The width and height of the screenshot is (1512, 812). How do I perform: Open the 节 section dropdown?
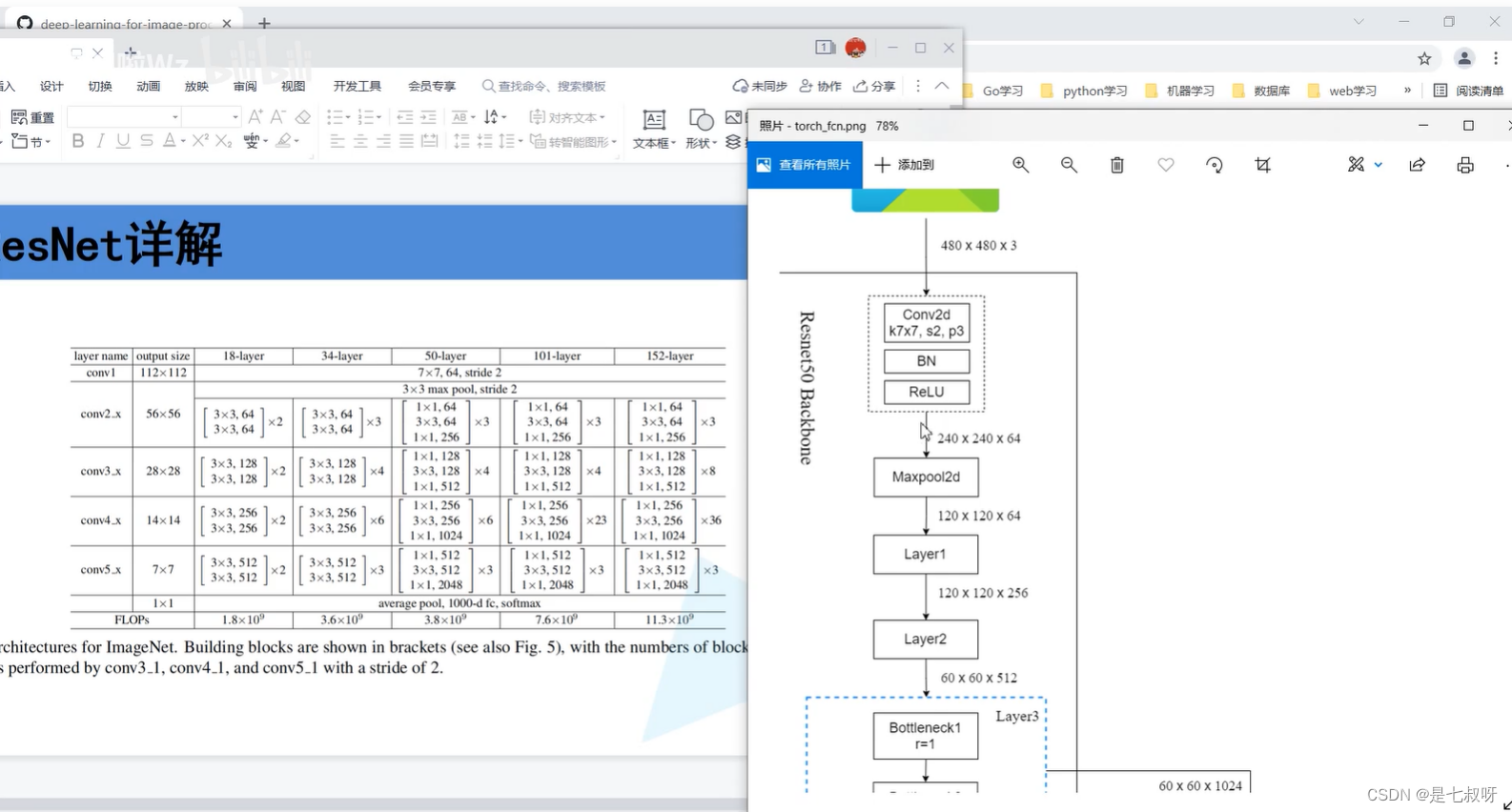pos(31,142)
